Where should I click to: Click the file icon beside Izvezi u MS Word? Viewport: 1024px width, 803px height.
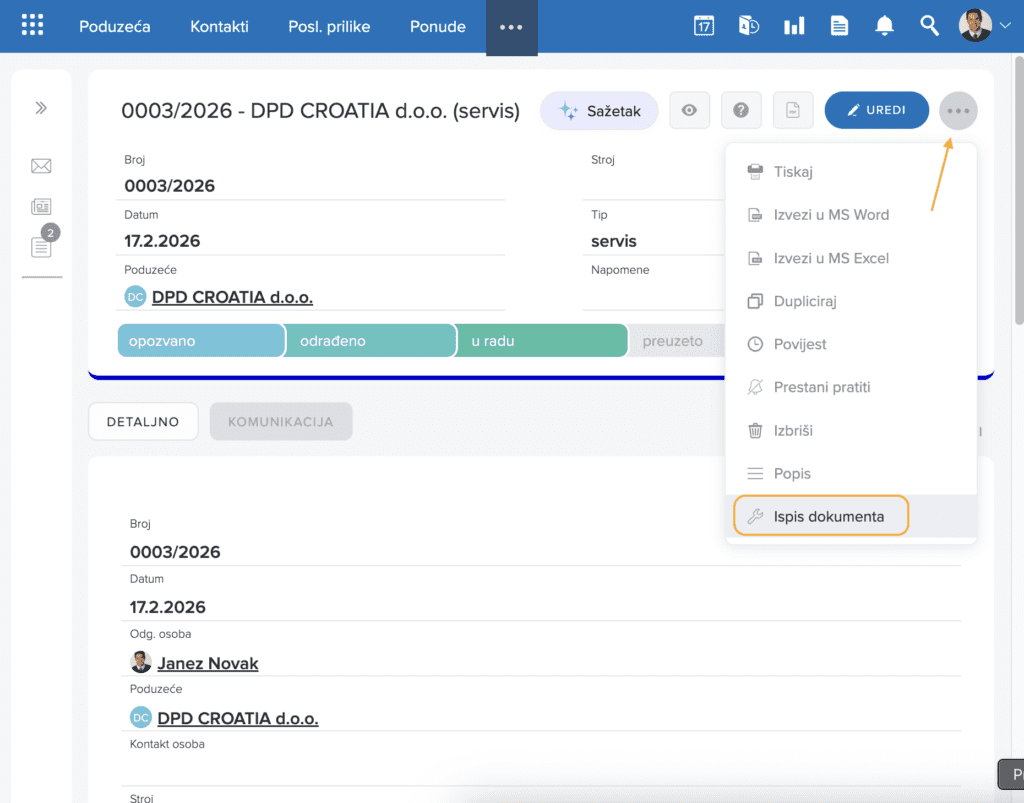(x=755, y=215)
